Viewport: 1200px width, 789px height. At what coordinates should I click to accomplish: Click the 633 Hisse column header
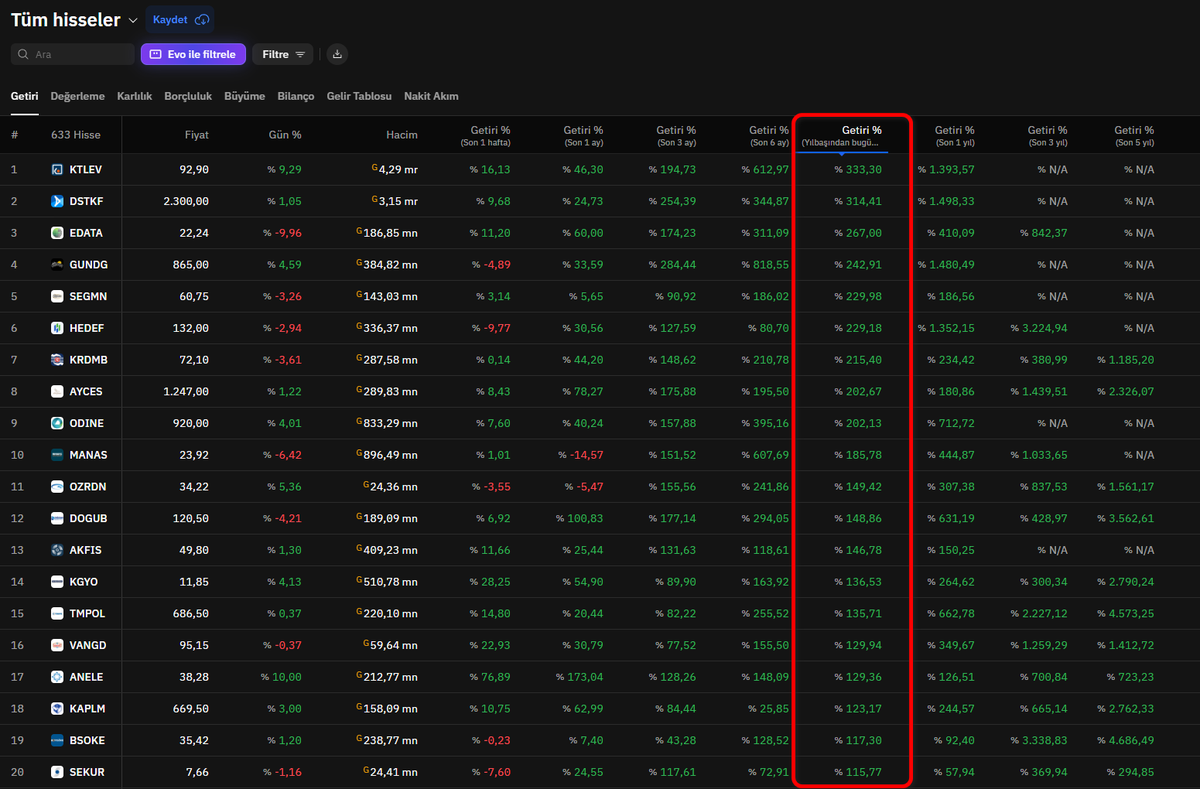[x=74, y=135]
